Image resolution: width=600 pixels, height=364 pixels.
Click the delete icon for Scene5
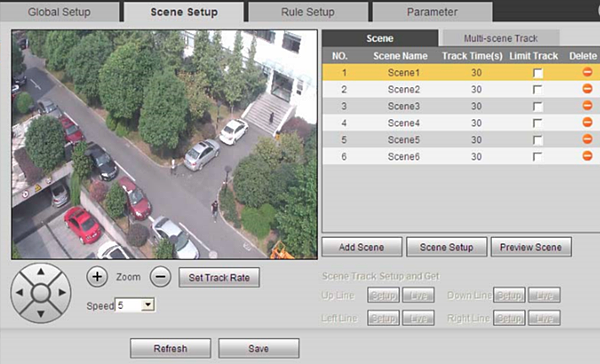pos(587,139)
